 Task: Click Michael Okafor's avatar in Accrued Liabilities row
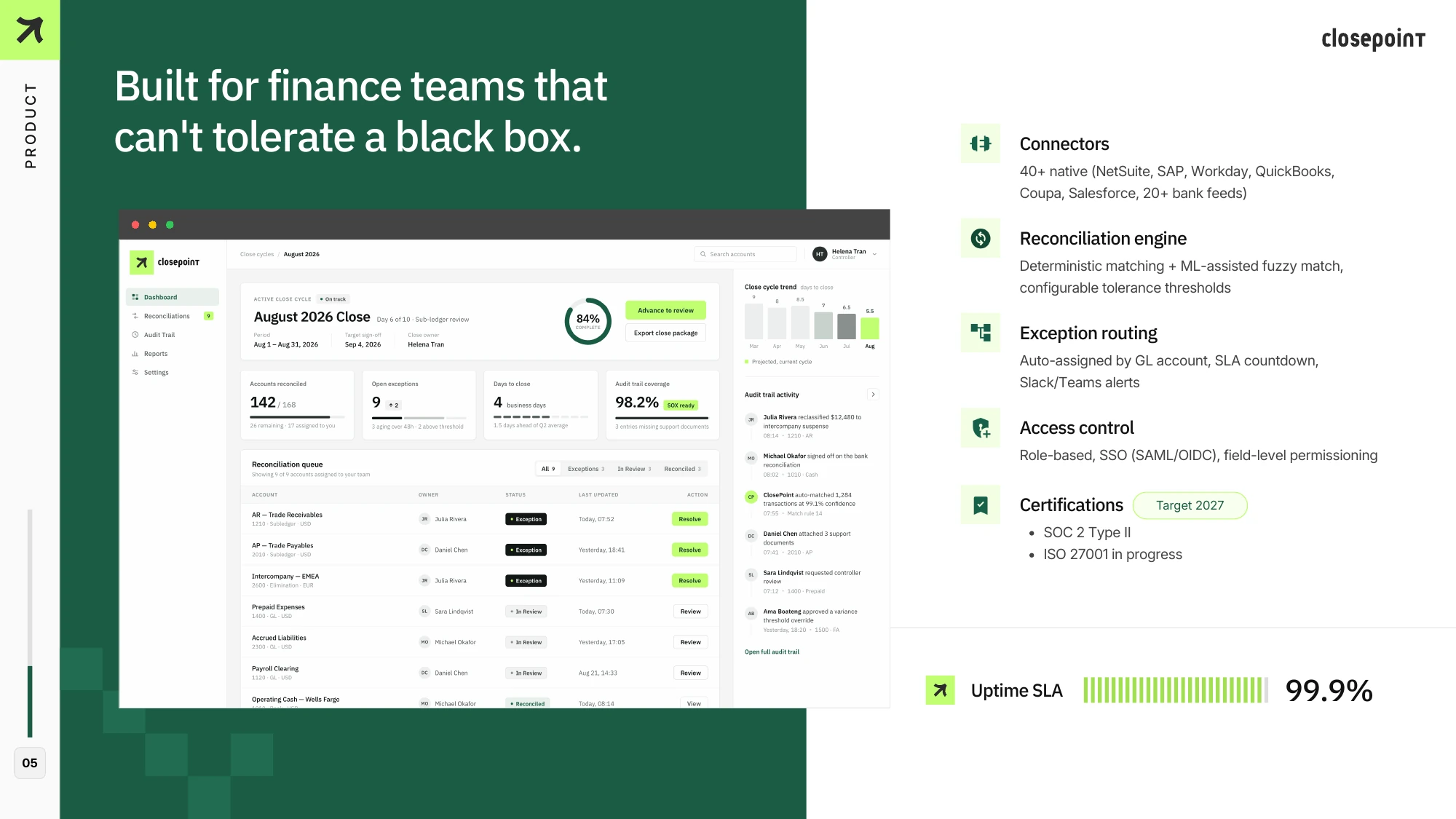[x=424, y=642]
